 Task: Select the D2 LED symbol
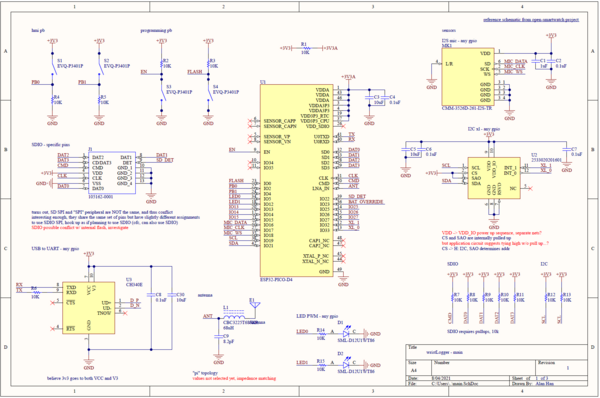click(x=347, y=364)
